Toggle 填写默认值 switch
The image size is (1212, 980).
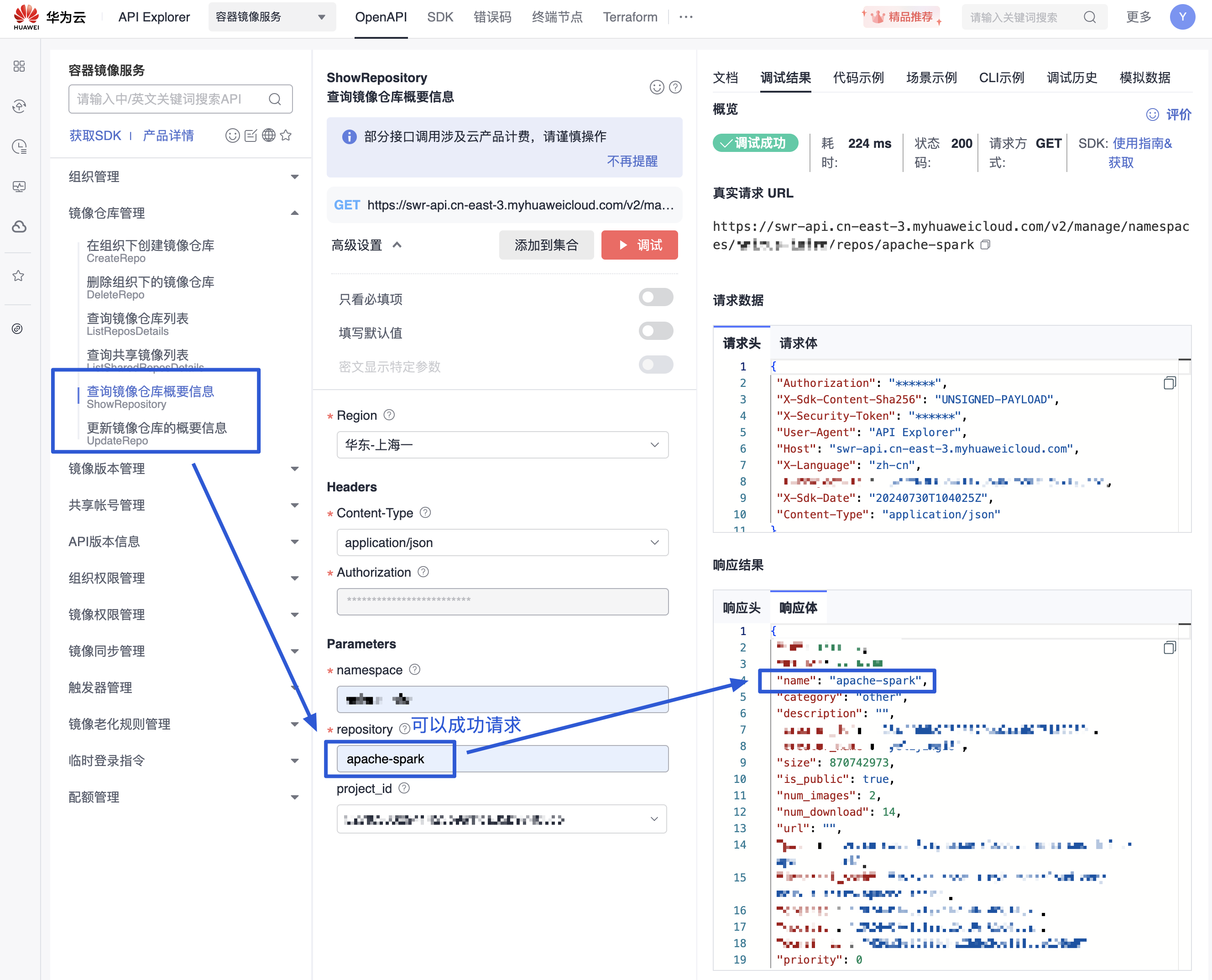click(656, 331)
